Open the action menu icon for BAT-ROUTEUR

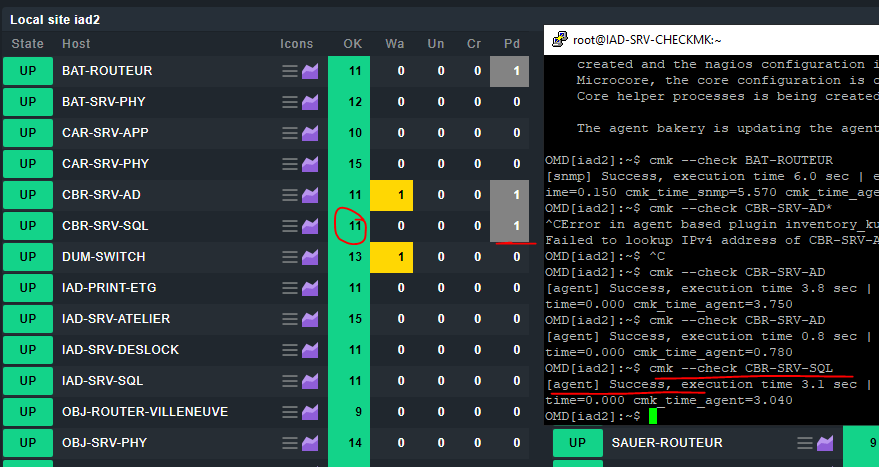290,72
